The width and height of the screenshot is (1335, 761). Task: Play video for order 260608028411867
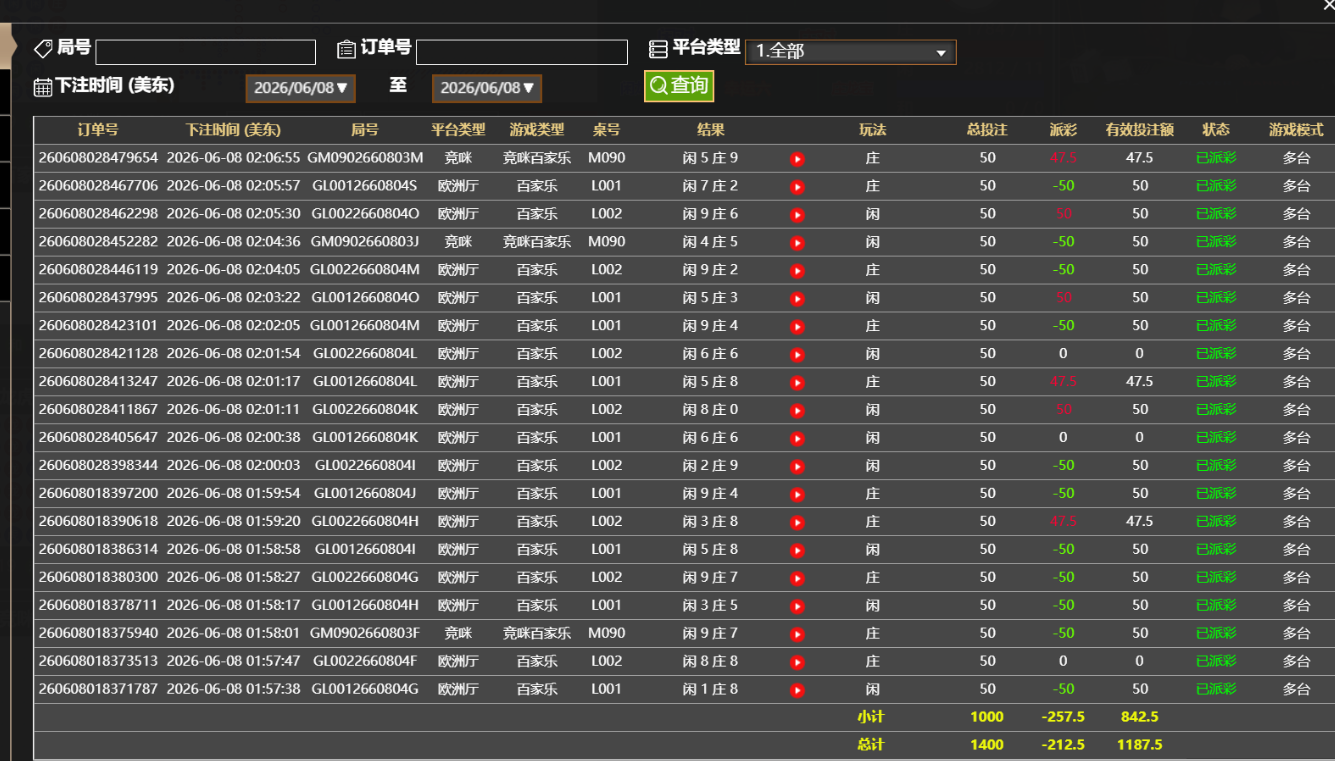[797, 410]
